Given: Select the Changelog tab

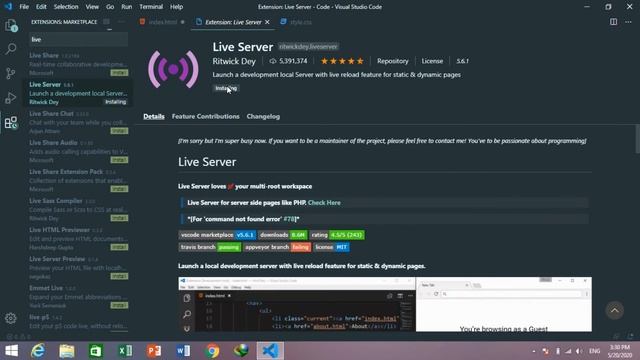Looking at the screenshot, I should click(263, 116).
